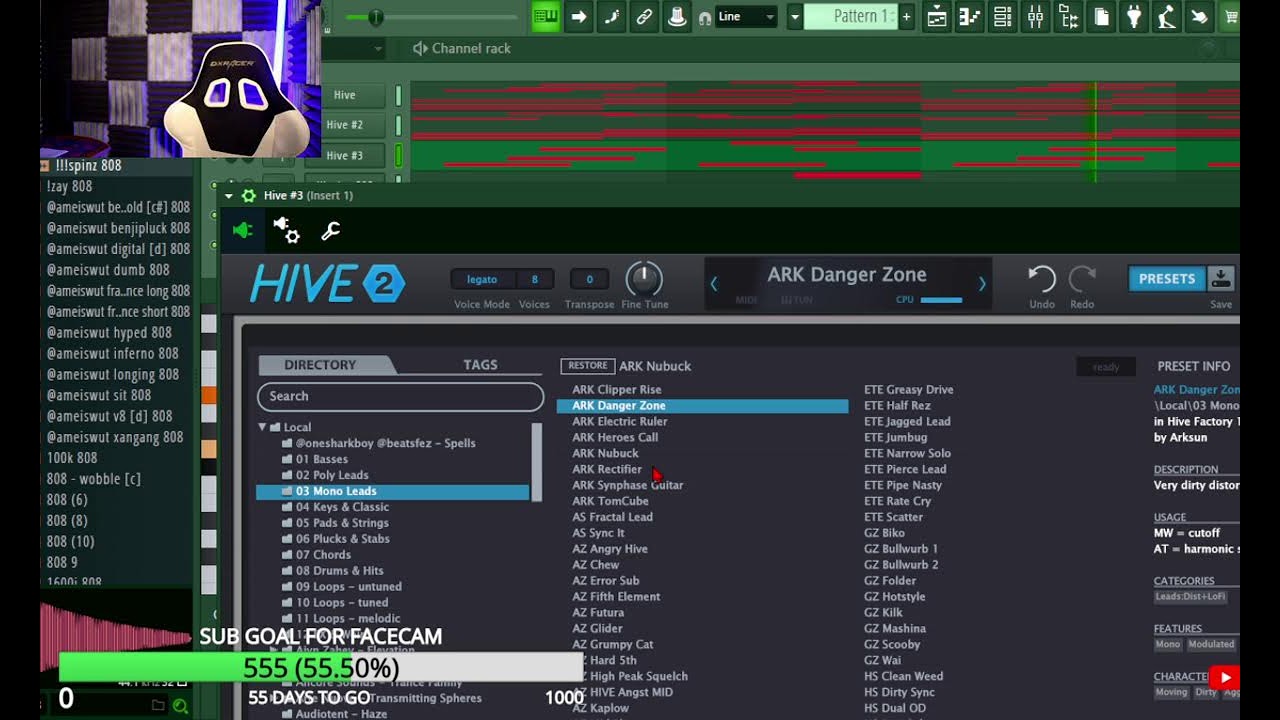Toggle the Hive #2 channel select LED

pyautogui.click(x=399, y=125)
